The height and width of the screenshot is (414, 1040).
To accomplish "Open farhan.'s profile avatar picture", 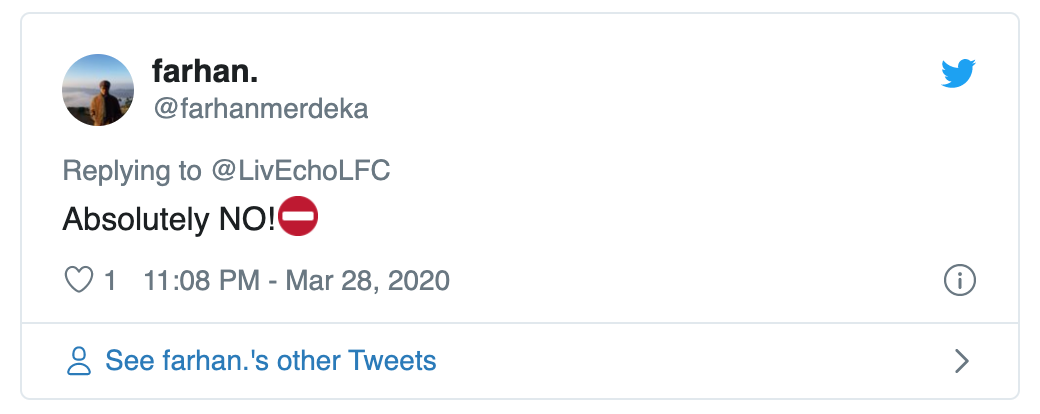I will point(98,90).
